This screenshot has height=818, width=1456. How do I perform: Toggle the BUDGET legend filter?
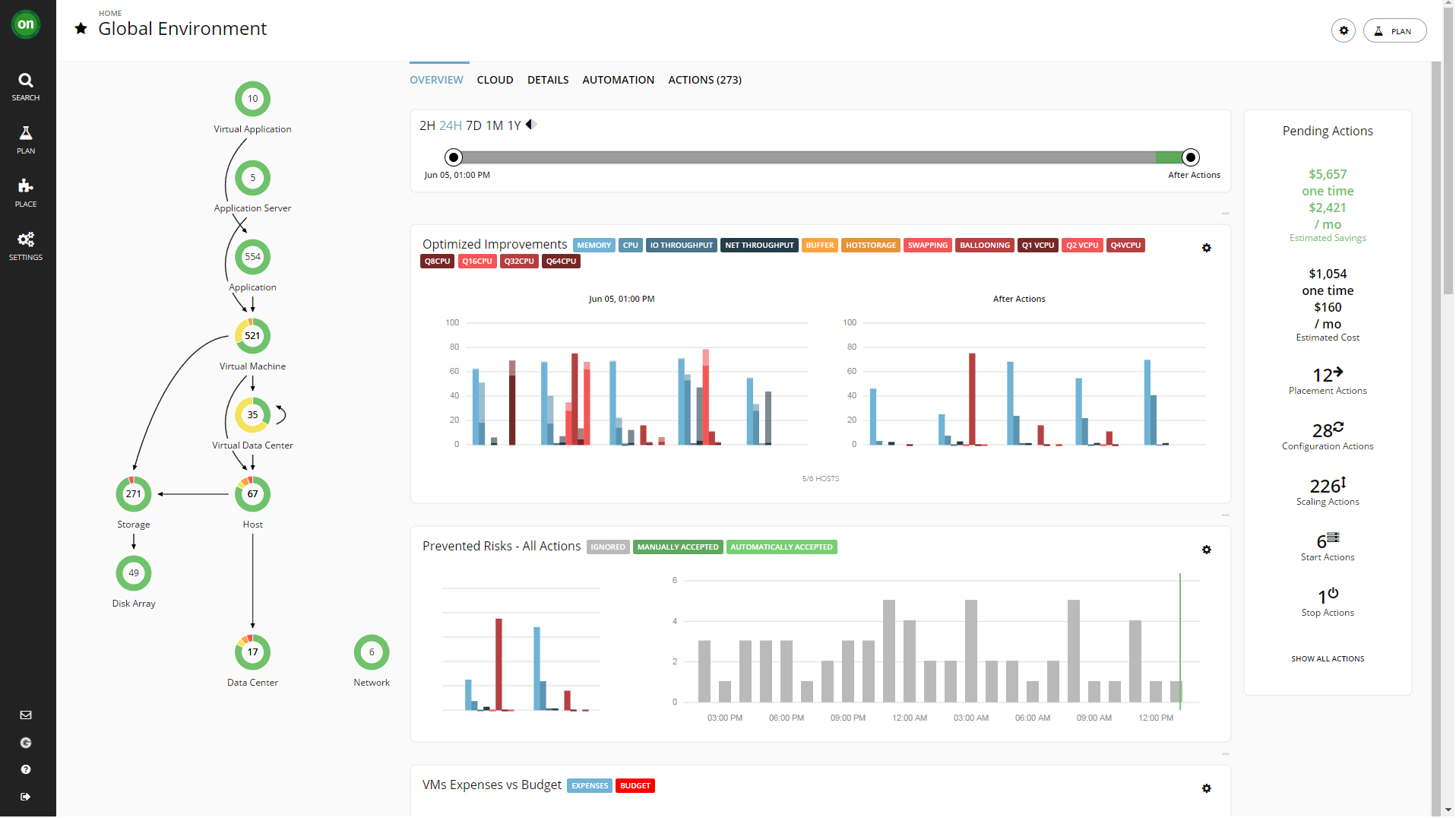pos(635,786)
